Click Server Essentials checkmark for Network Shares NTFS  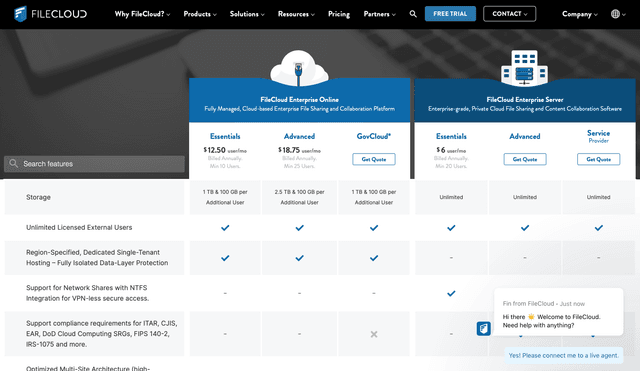[x=451, y=293]
